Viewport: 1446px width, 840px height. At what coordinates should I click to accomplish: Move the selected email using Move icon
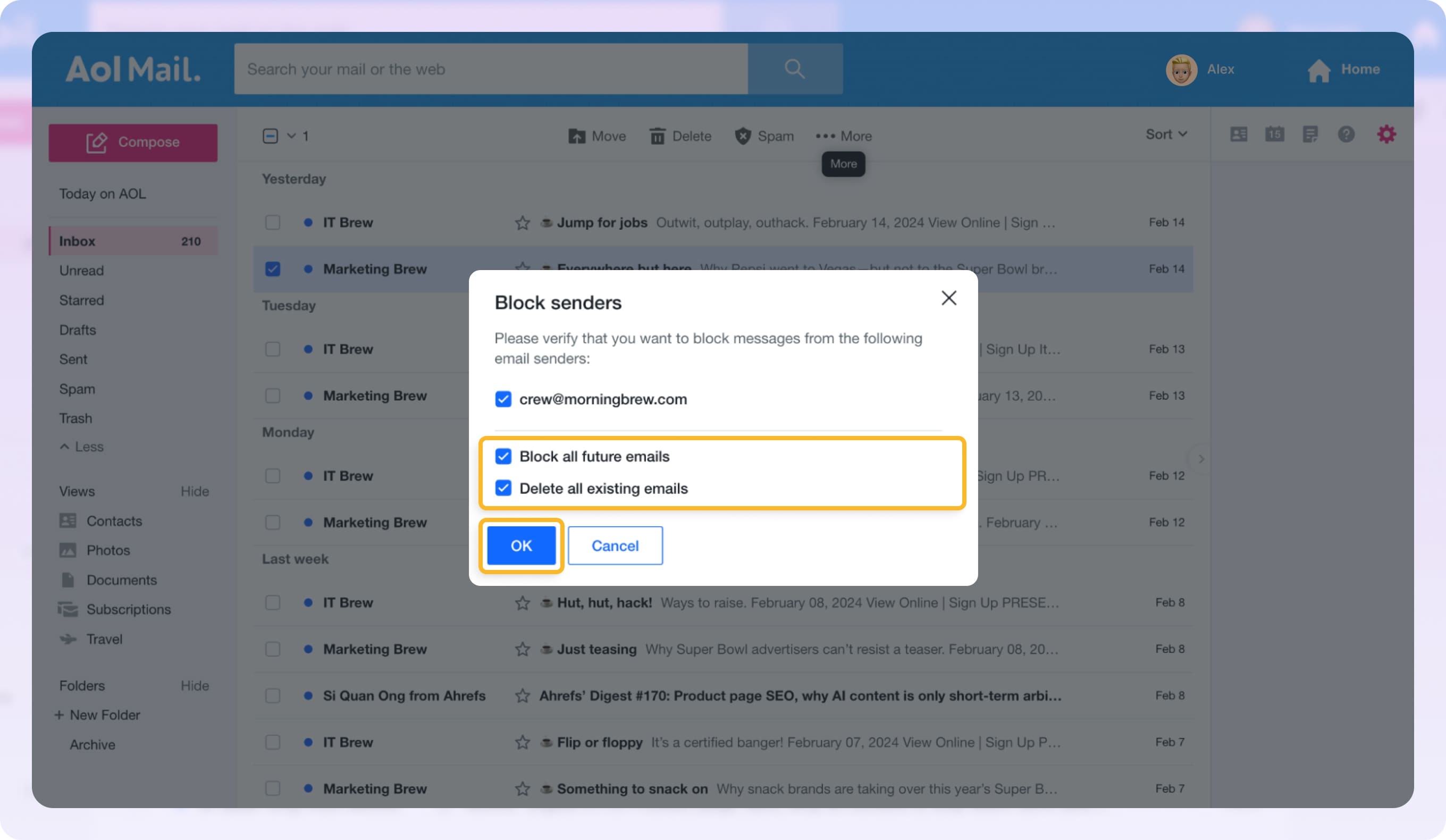click(x=597, y=136)
